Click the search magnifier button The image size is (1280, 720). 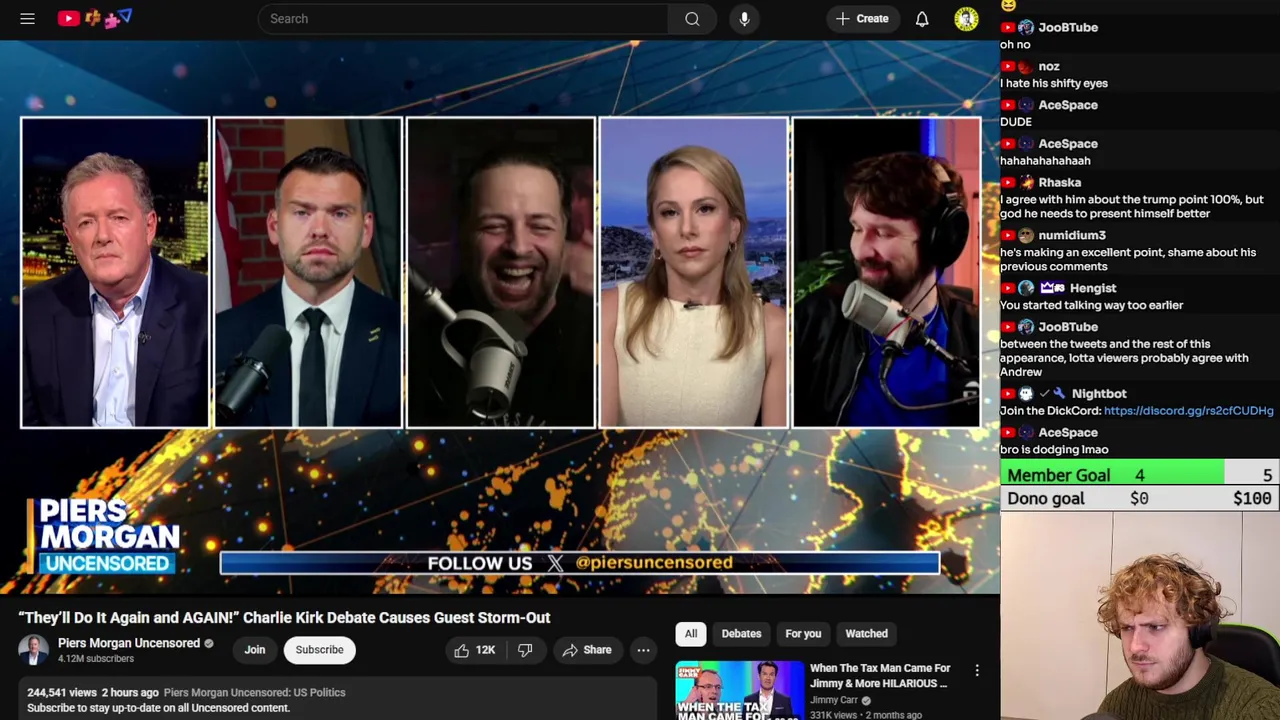(692, 18)
